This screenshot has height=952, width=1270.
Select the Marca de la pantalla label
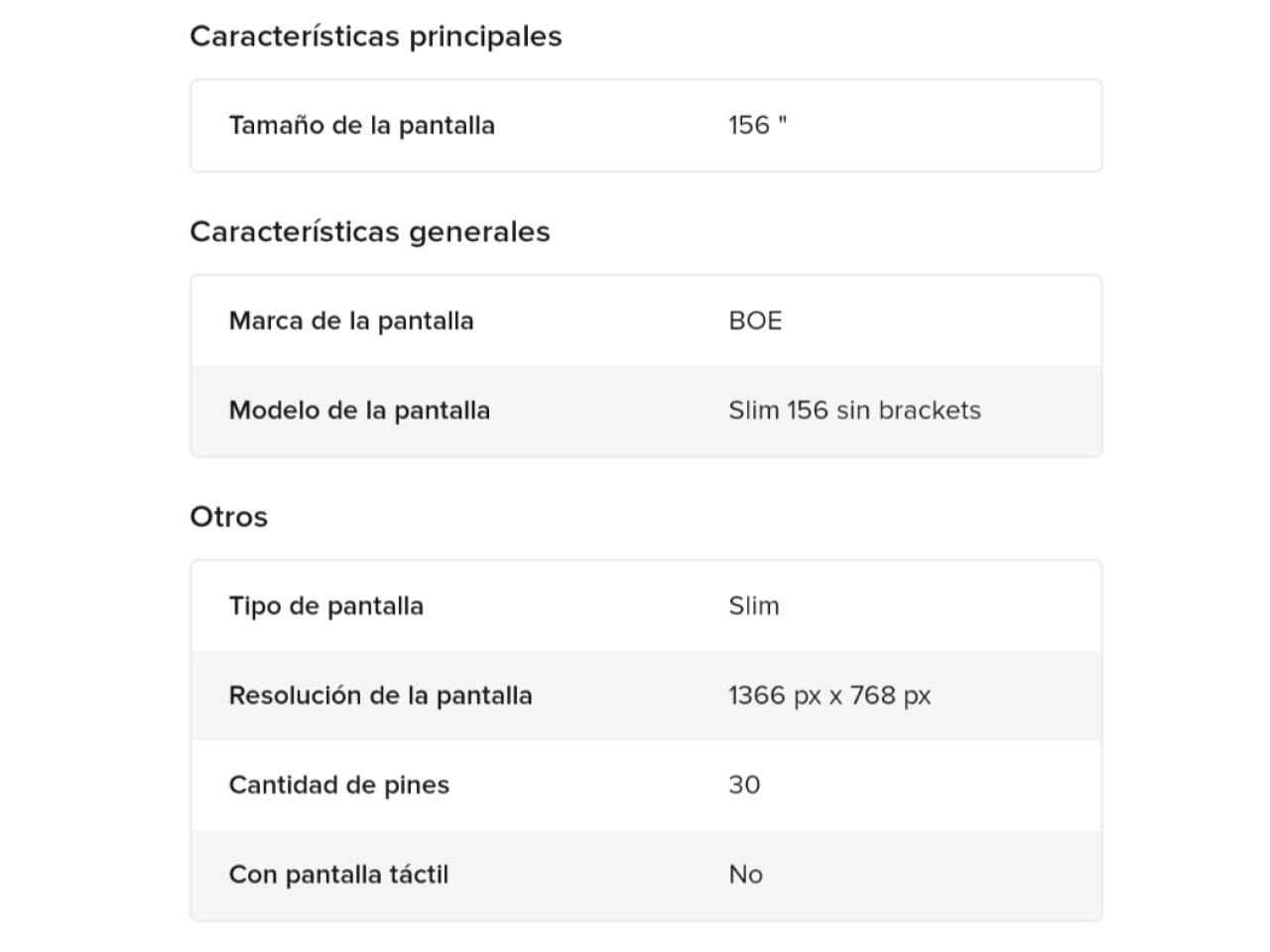pos(351,321)
